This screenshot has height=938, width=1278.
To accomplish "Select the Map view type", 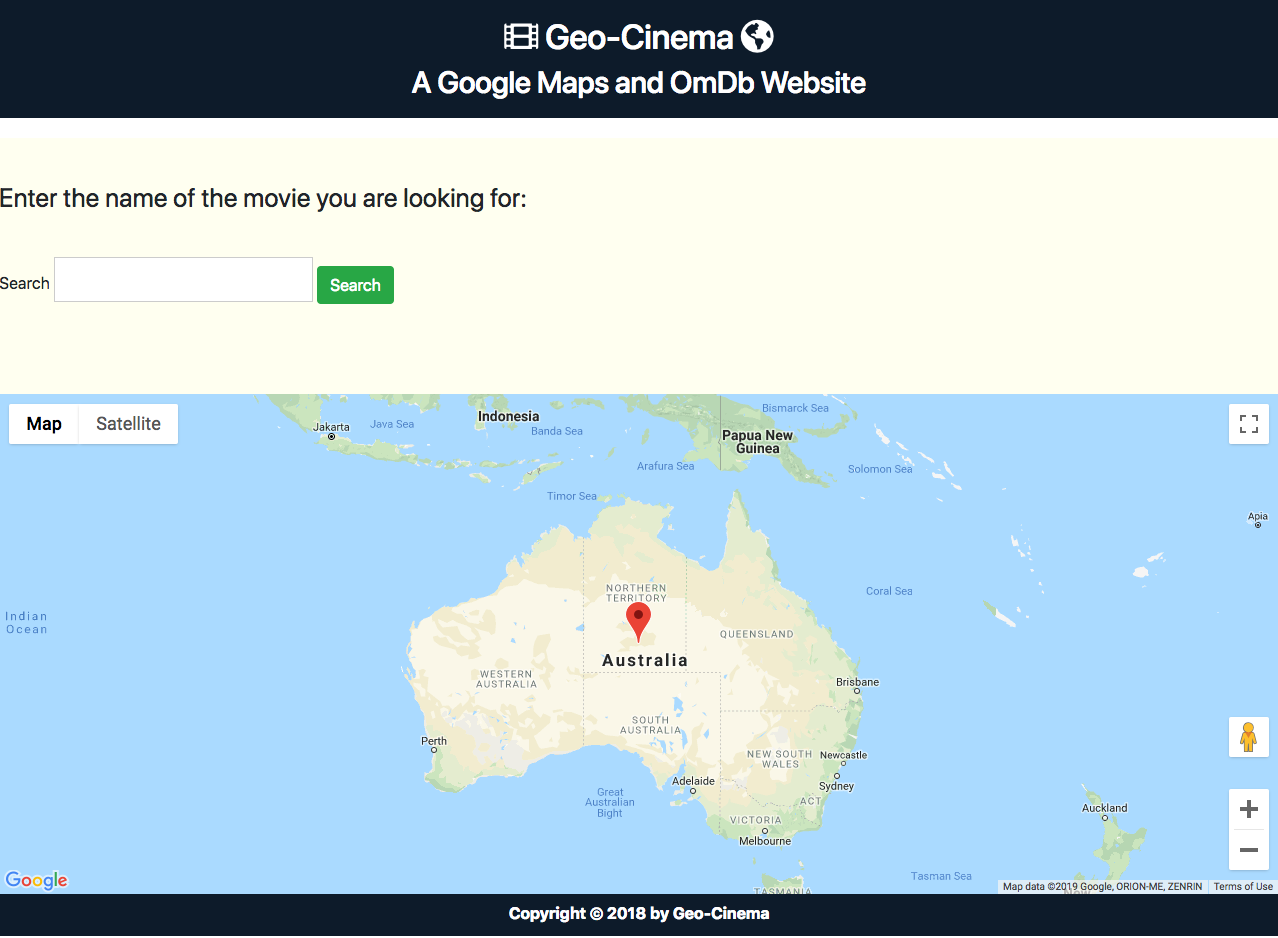I will [x=44, y=424].
